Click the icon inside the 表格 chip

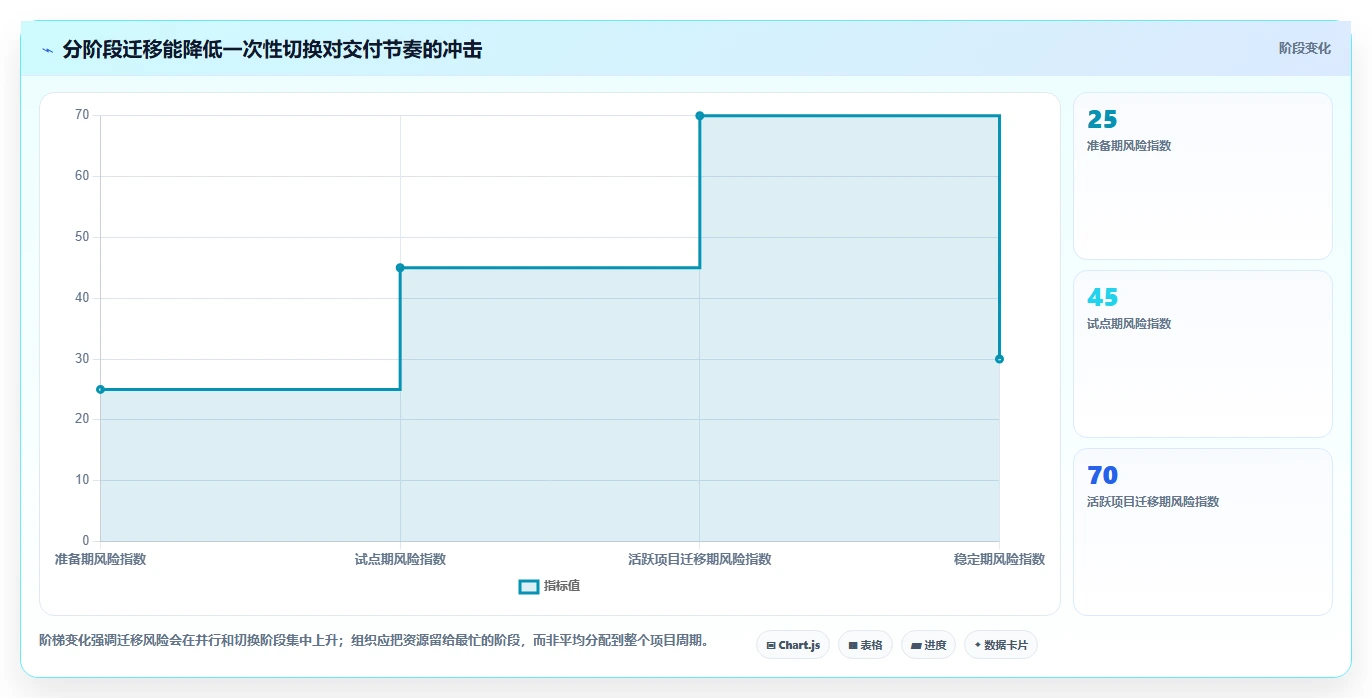tap(853, 646)
